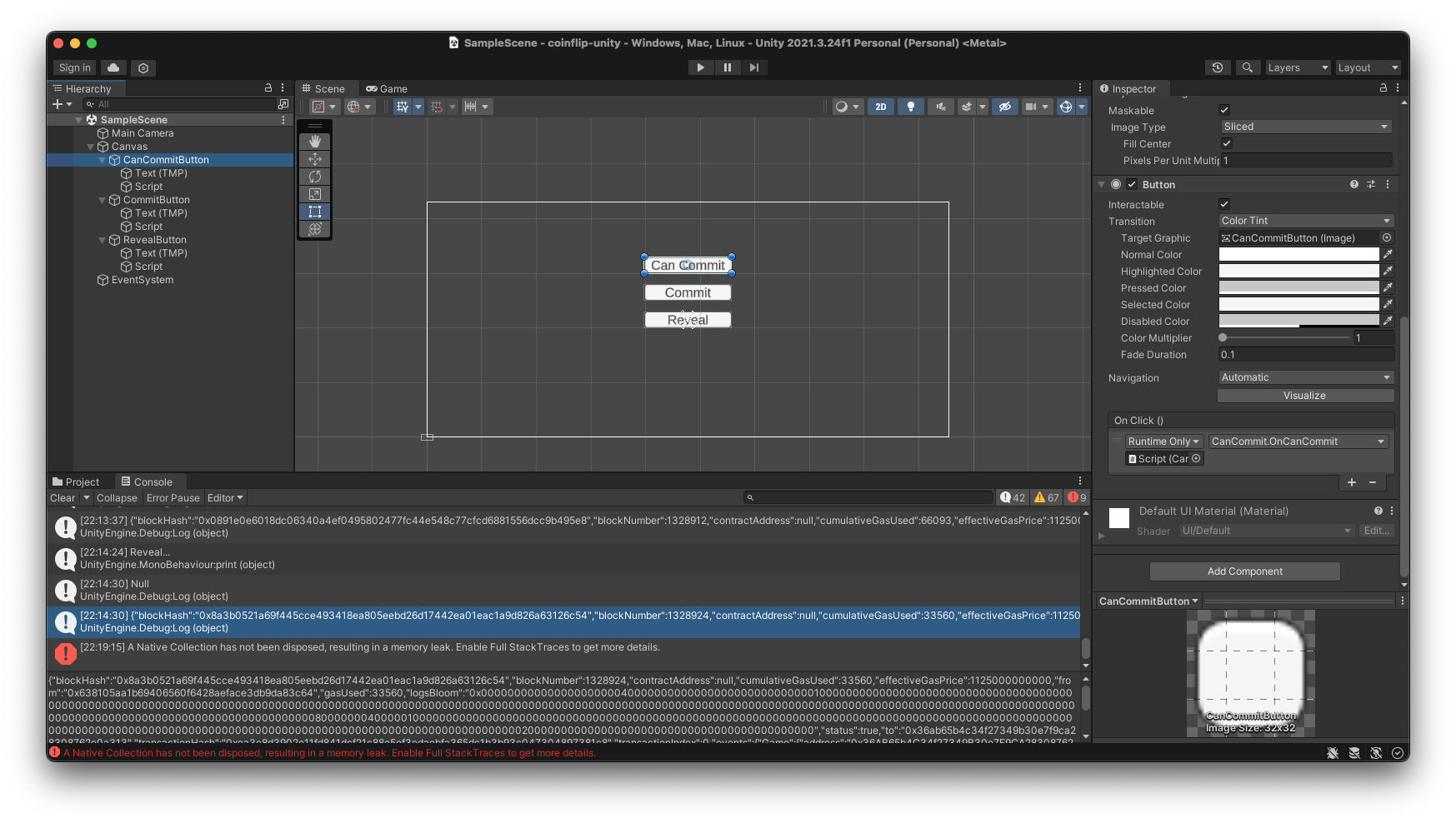The height and width of the screenshot is (823, 1456).
Task: Select the Move tool
Action: point(315,159)
